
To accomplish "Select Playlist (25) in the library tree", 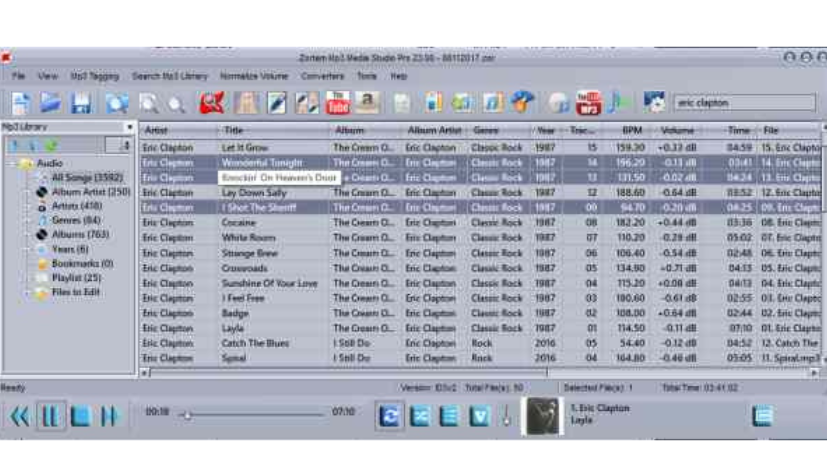I will click(75, 277).
